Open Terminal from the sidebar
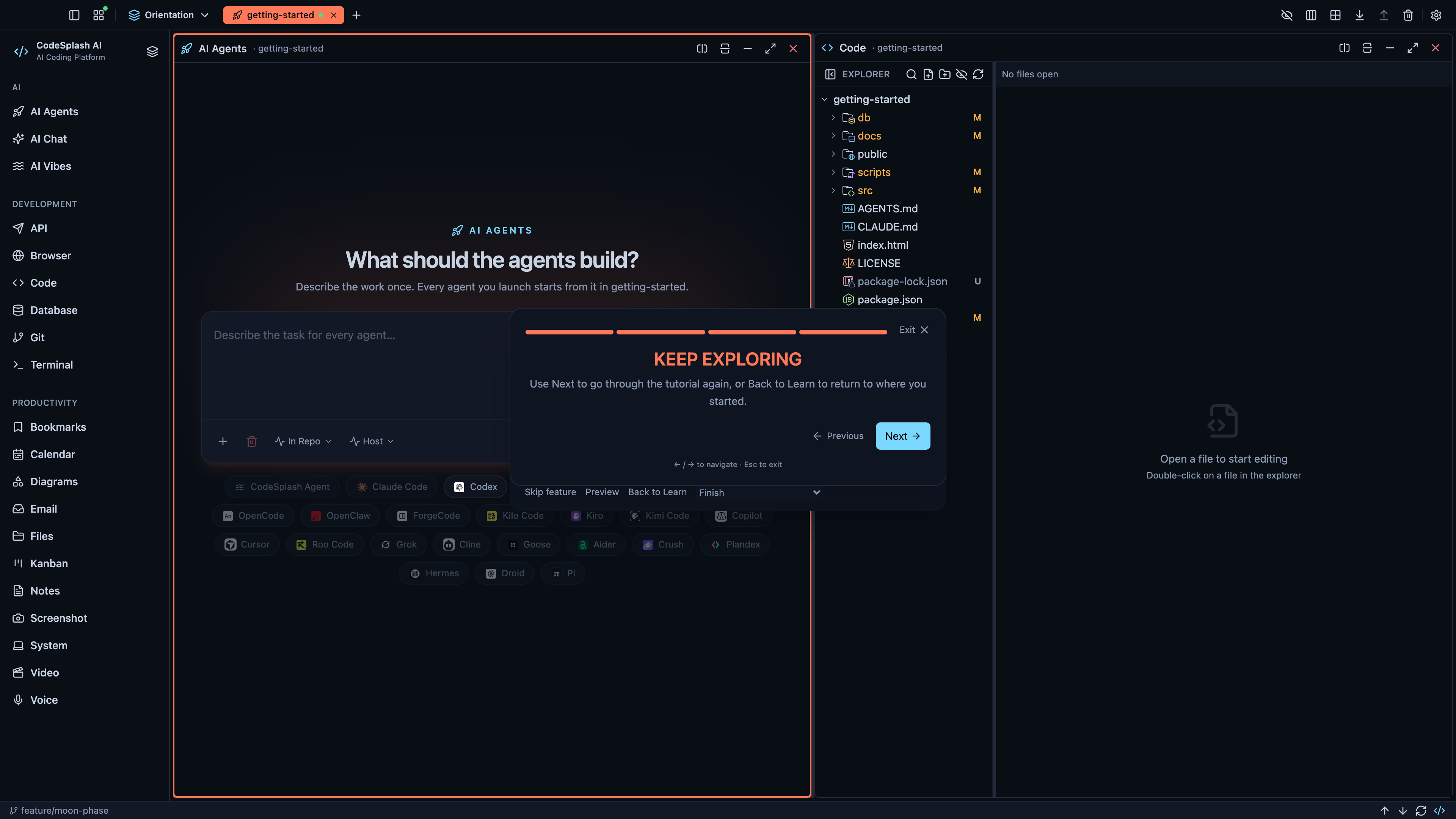Image resolution: width=1456 pixels, height=819 pixels. (52, 364)
